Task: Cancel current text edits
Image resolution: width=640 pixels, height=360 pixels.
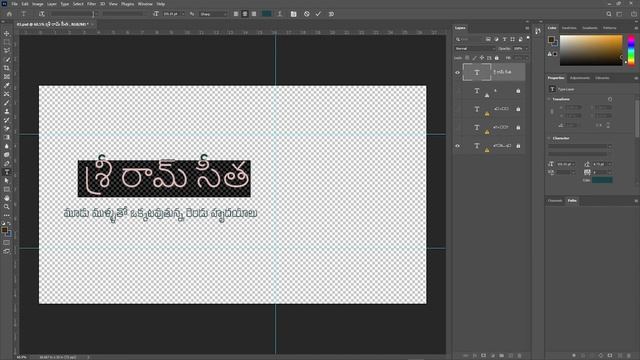Action: [307, 14]
